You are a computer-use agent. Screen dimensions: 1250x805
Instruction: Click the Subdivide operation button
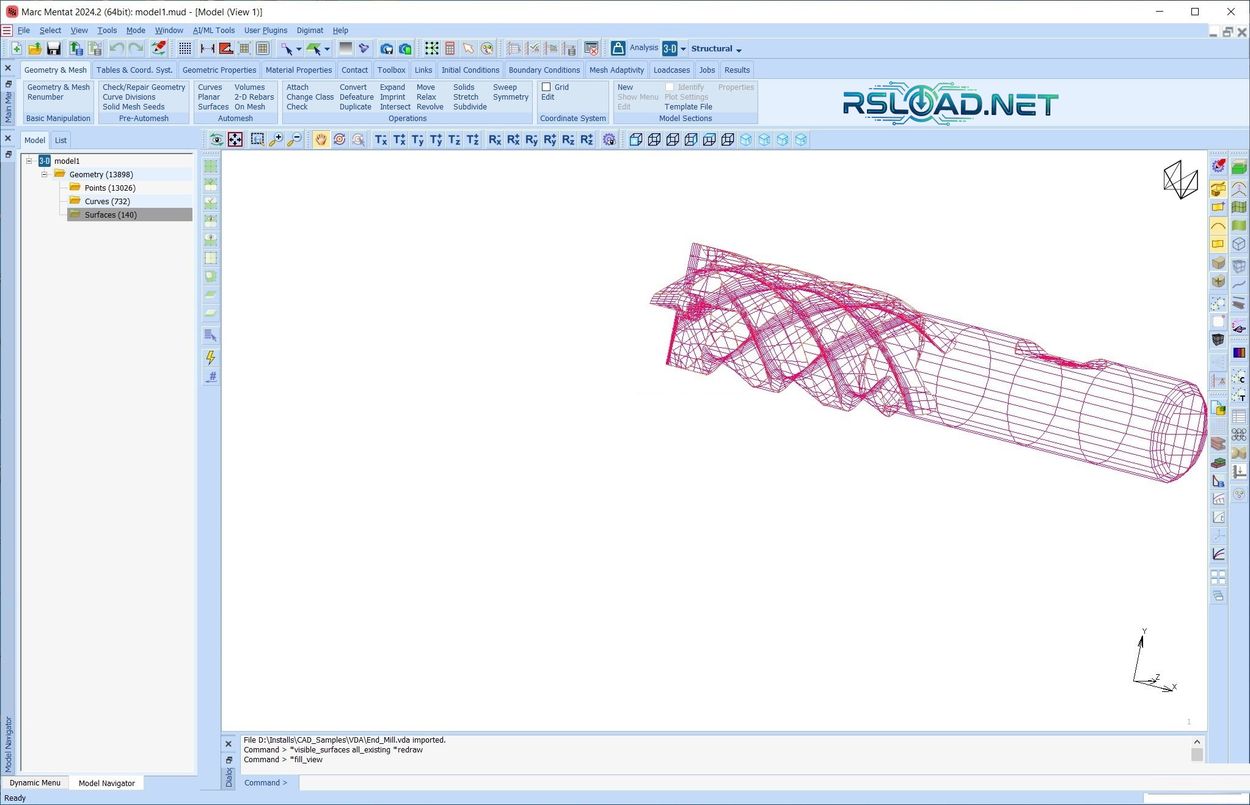(469, 107)
